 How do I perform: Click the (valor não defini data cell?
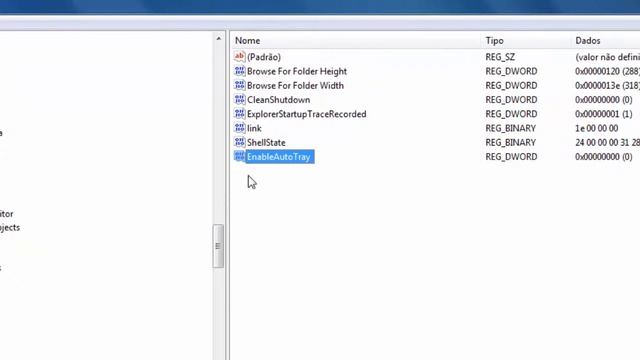pyautogui.click(x=607, y=57)
